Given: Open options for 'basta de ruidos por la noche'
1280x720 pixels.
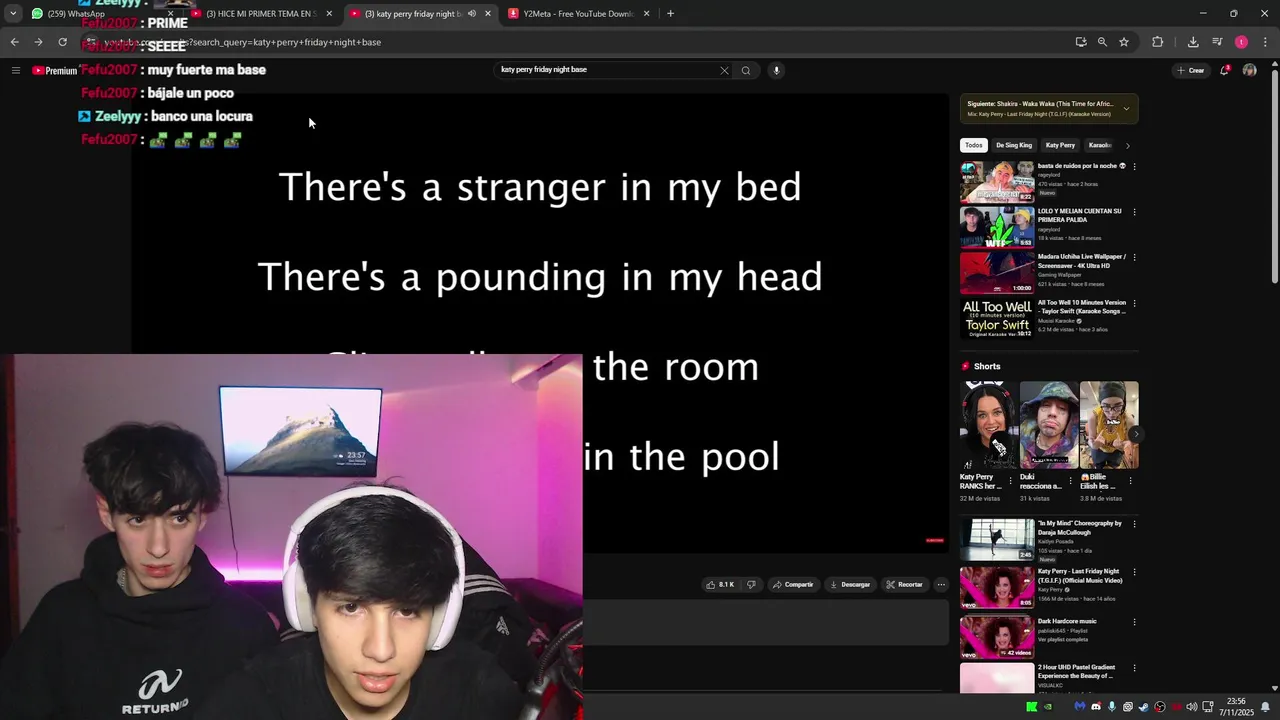Looking at the screenshot, I should 1134,166.
